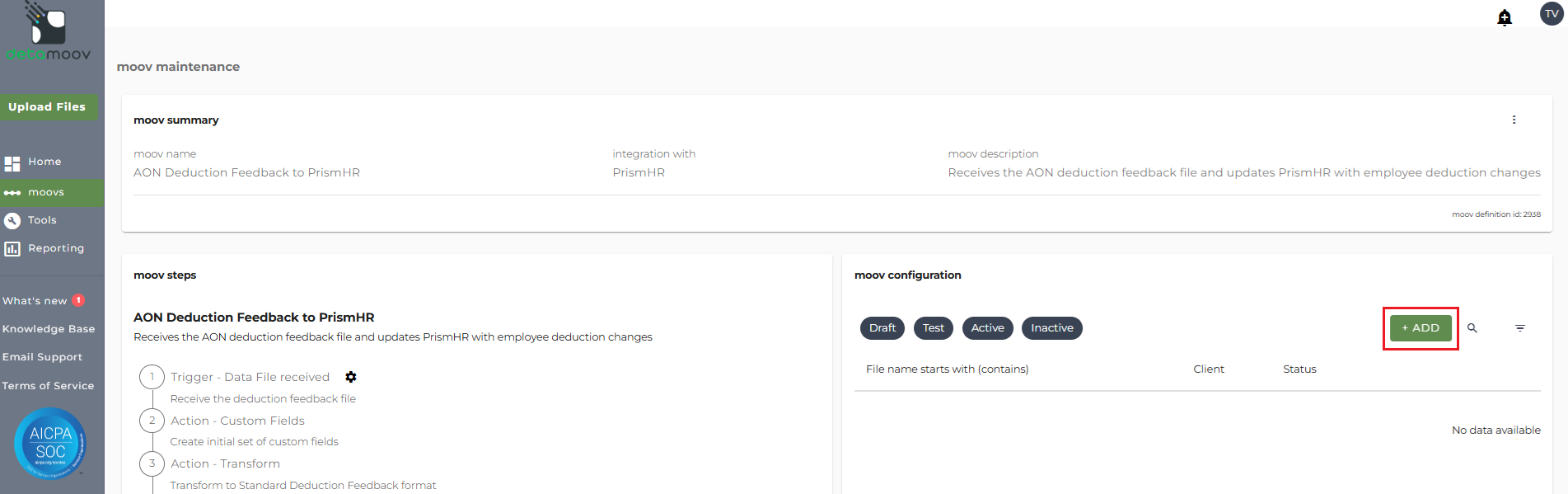Open the TV user avatar menu
Viewport: 1568px width, 494px height.
pyautogui.click(x=1552, y=13)
